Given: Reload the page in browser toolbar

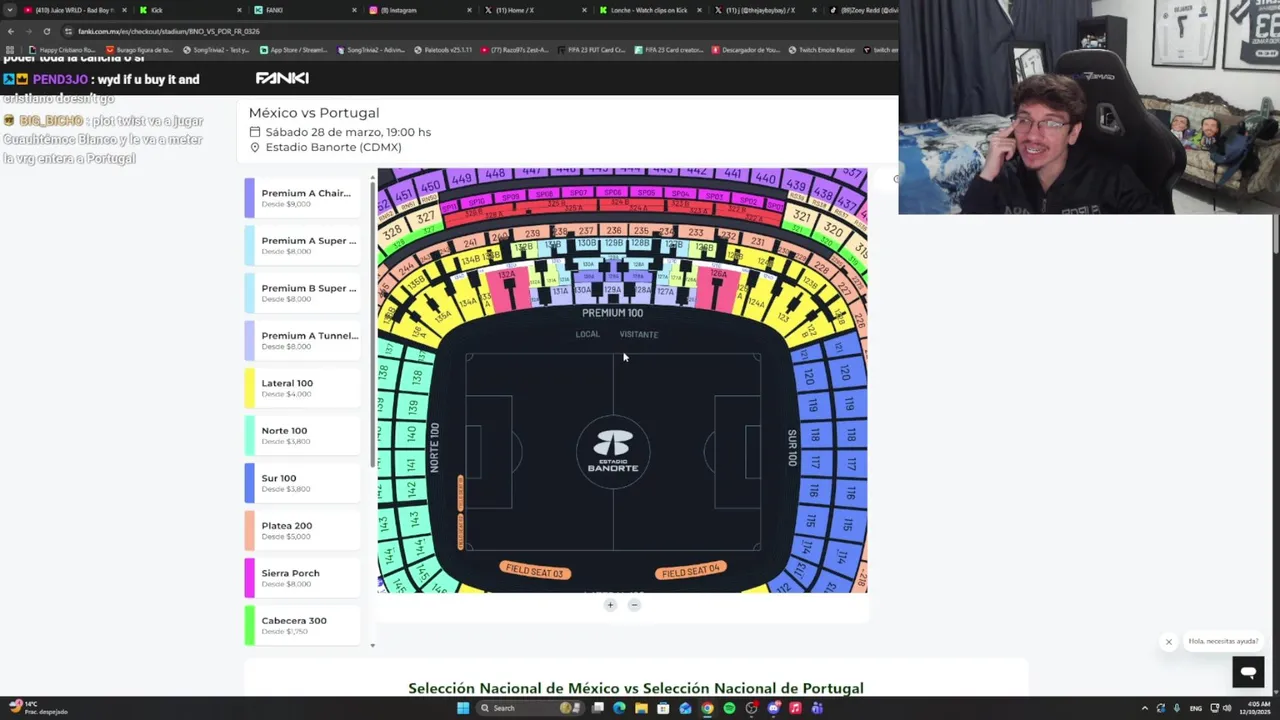Looking at the screenshot, I should (x=46, y=31).
